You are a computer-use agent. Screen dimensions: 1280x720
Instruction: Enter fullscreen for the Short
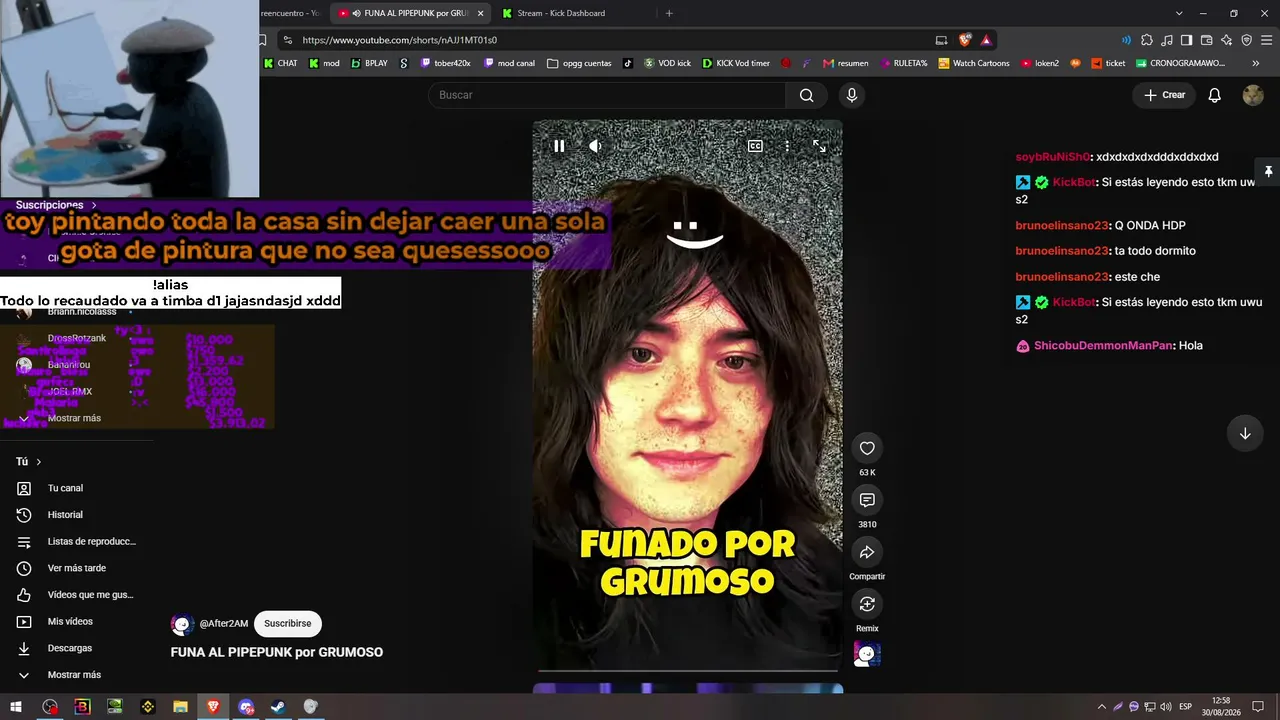(x=819, y=146)
